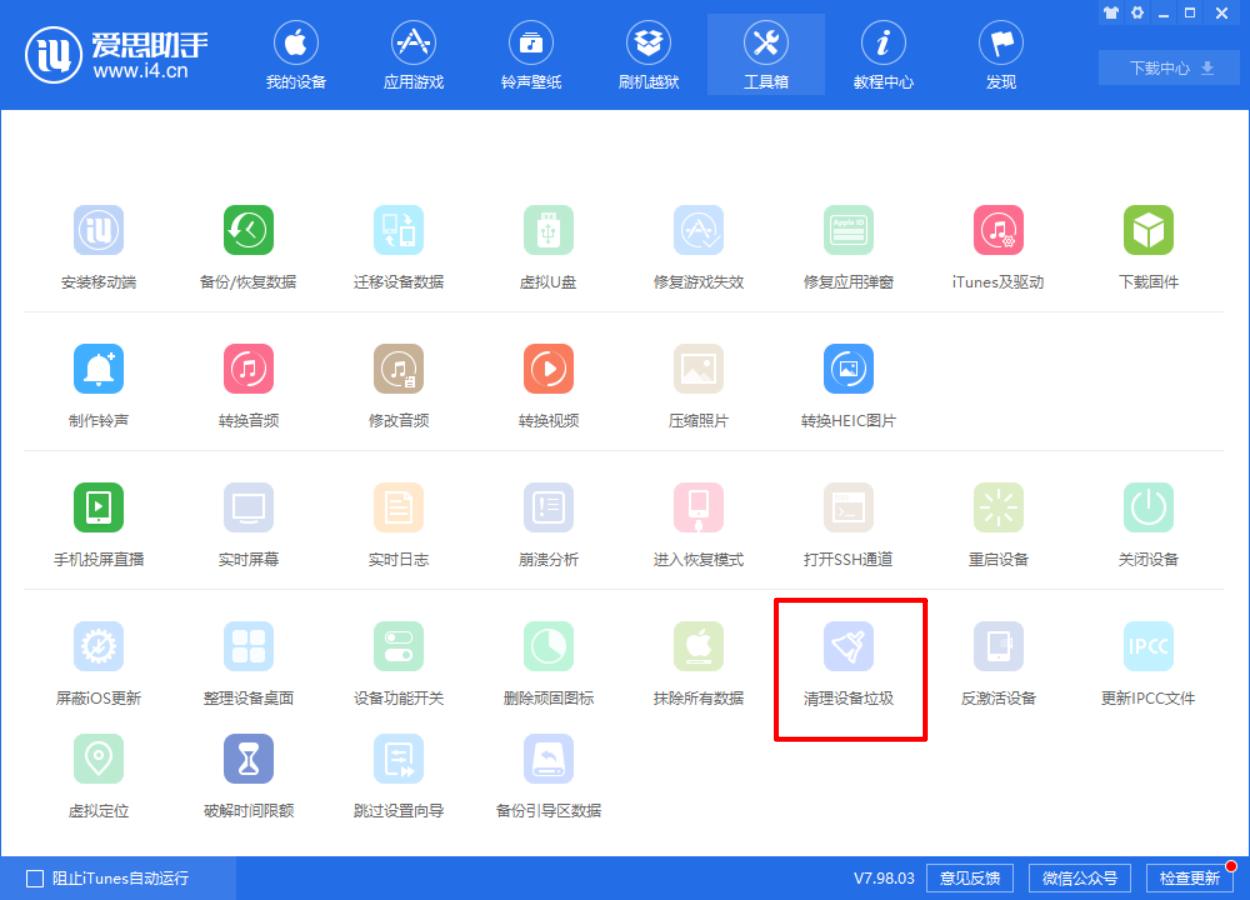The image size is (1250, 900).
Task: Open the Backup/Restore Data tool
Action: click(249, 243)
